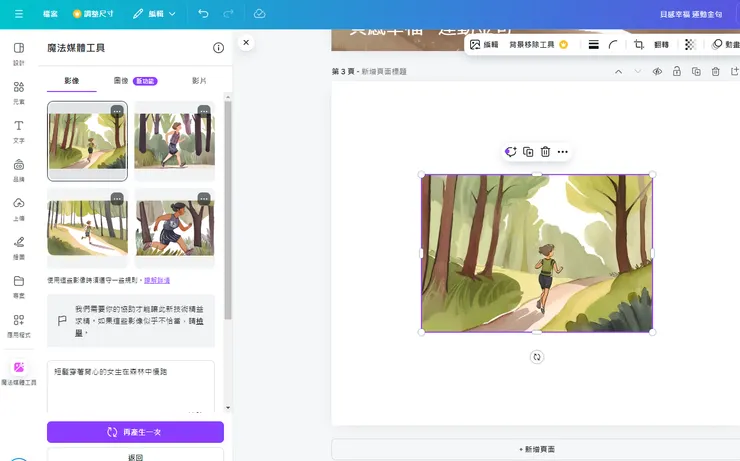
Task: Switch to the 影片 tab
Action: 199,81
